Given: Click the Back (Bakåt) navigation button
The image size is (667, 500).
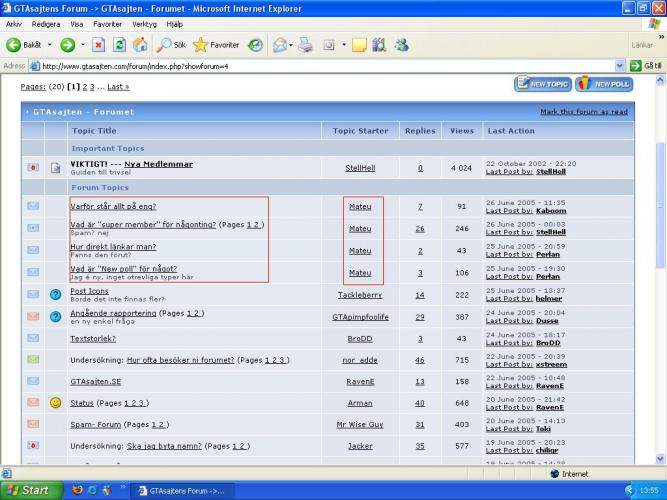Looking at the screenshot, I should [x=25, y=45].
